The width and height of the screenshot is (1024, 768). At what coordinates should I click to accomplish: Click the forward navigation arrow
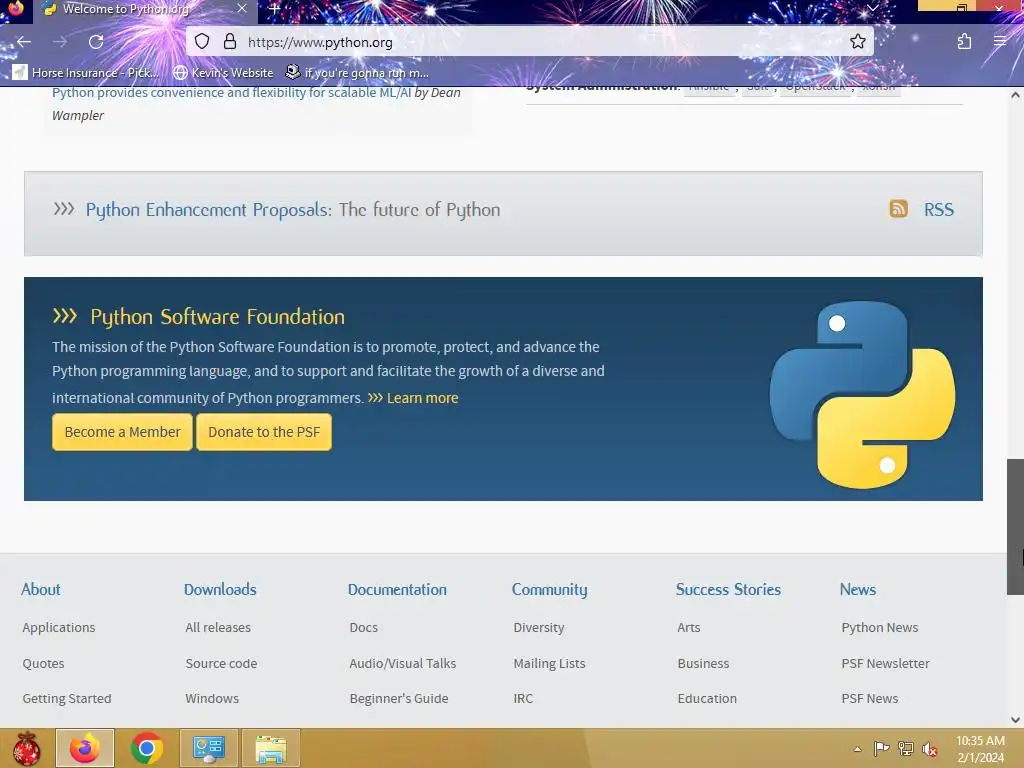point(59,42)
